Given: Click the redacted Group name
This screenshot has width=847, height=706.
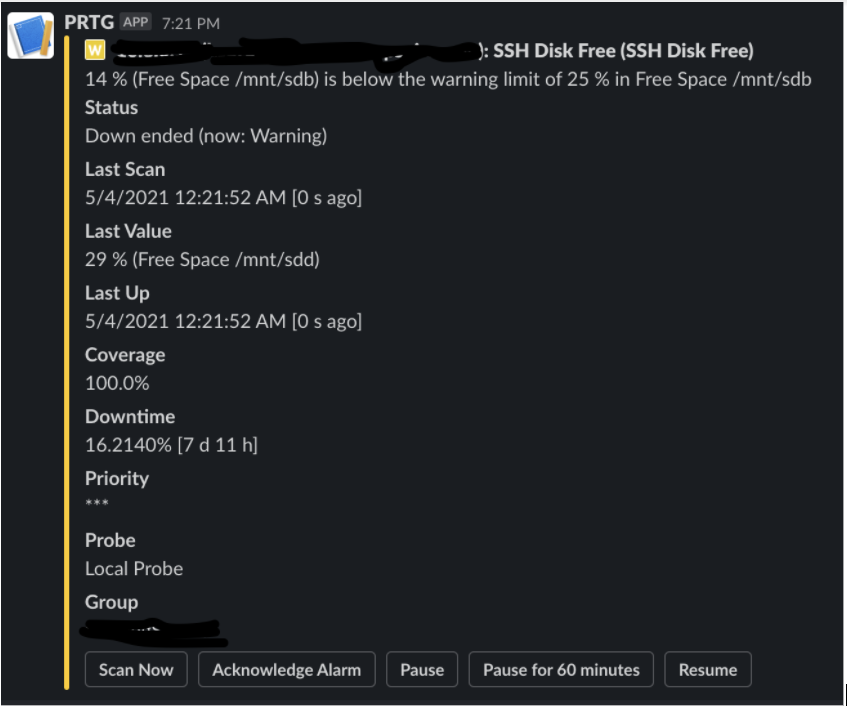Looking at the screenshot, I should pyautogui.click(x=154, y=633).
